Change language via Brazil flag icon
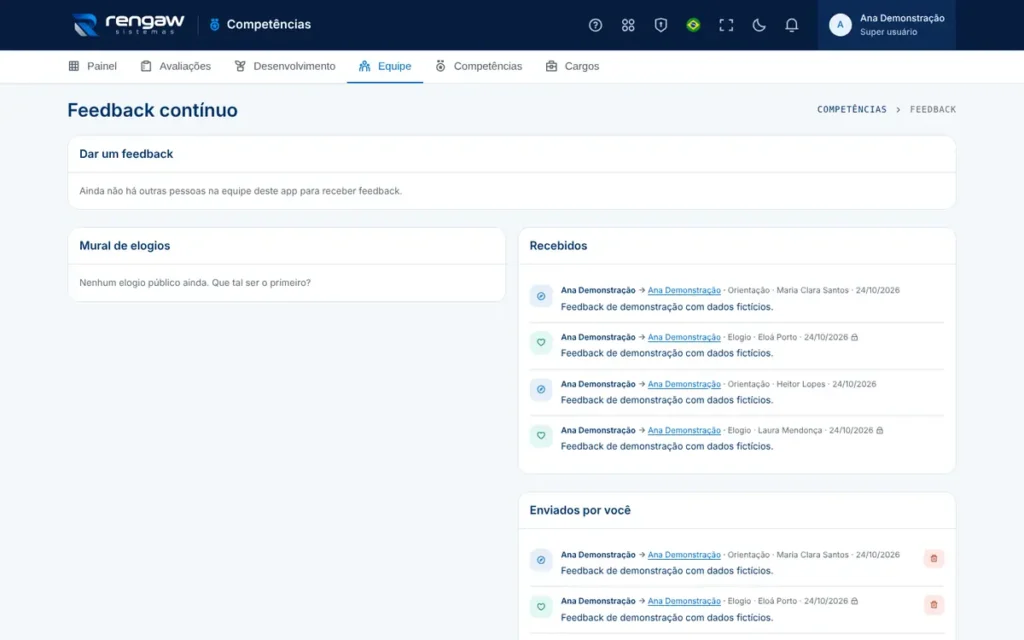 click(x=694, y=25)
